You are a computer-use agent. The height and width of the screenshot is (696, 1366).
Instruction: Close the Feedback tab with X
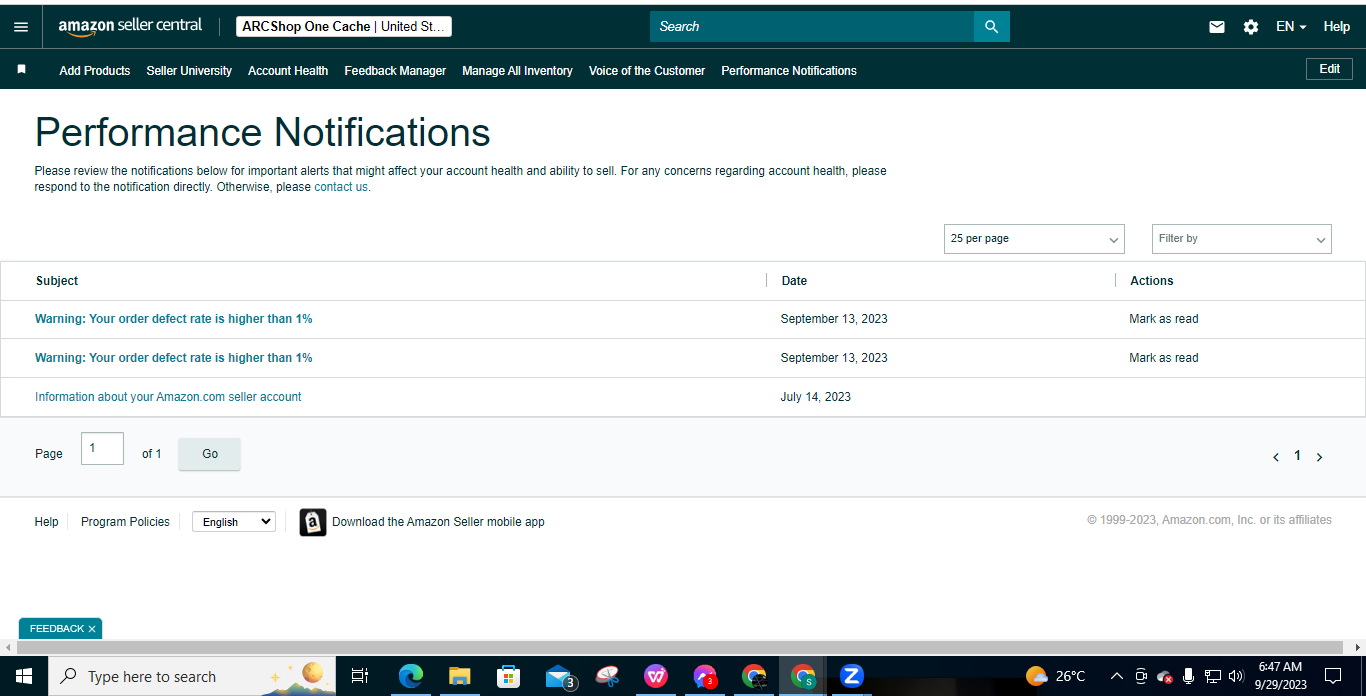92,629
